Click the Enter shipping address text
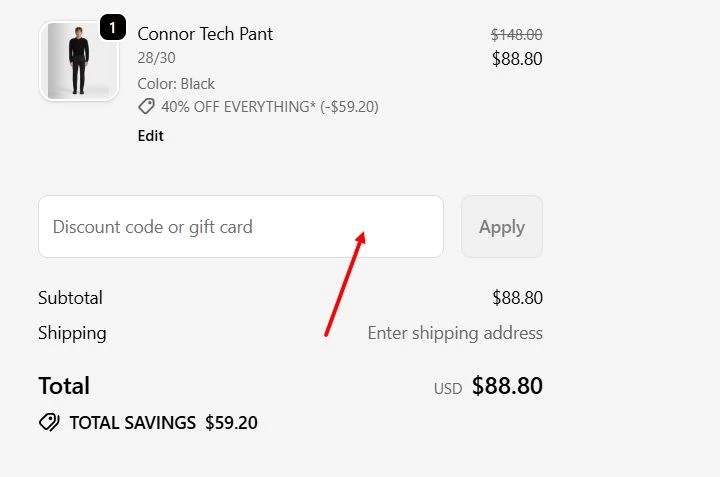The width and height of the screenshot is (720, 477). pyautogui.click(x=455, y=333)
